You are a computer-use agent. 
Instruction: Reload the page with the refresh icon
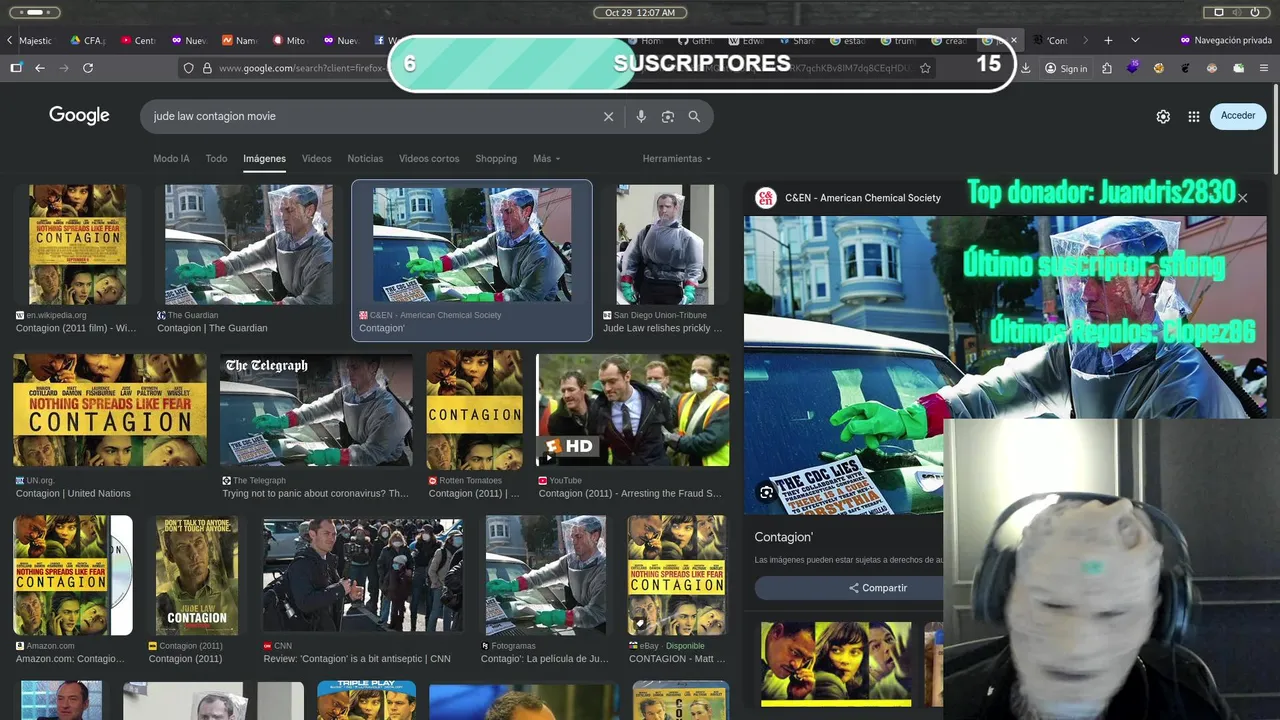tap(88, 68)
